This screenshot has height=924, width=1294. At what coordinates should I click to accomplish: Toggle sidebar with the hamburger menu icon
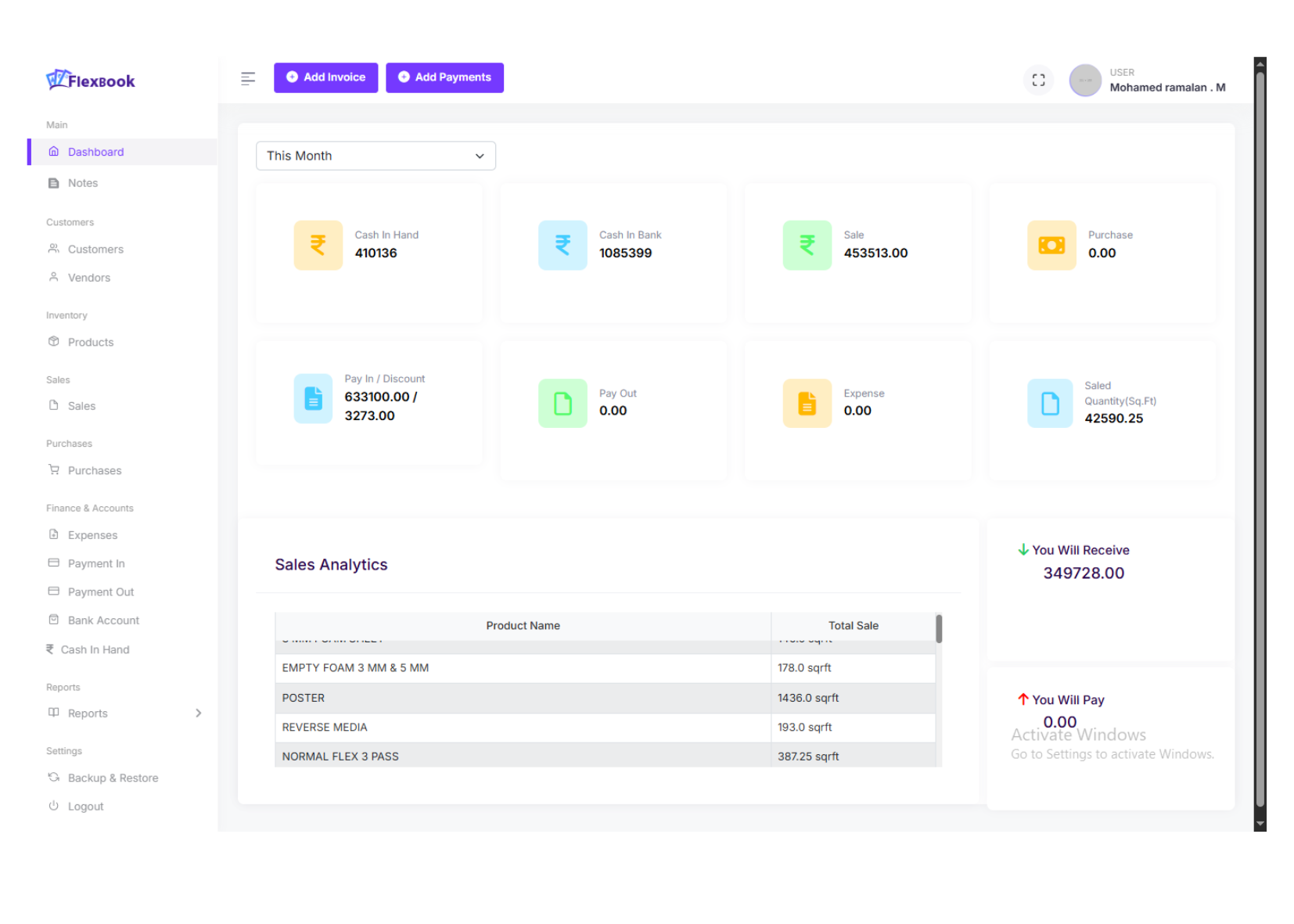tap(248, 78)
